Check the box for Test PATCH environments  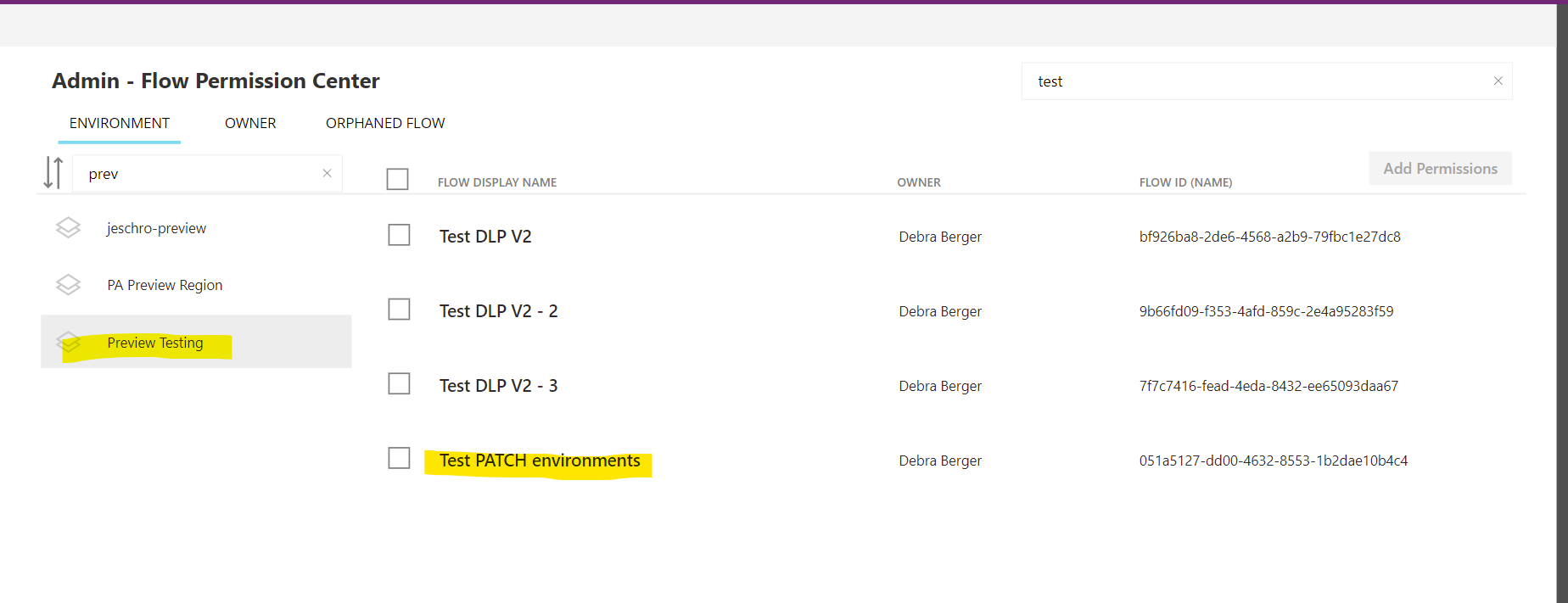(x=399, y=459)
